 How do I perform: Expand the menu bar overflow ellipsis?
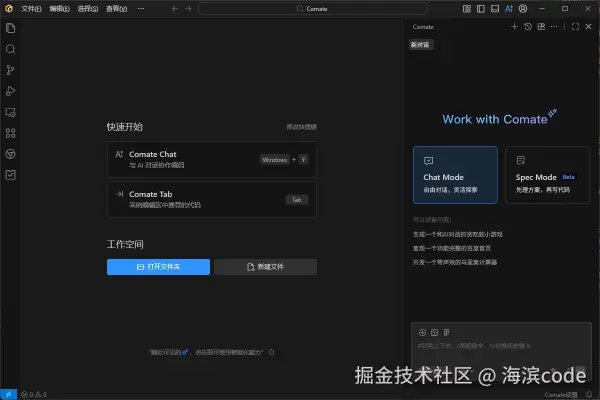click(x=141, y=8)
